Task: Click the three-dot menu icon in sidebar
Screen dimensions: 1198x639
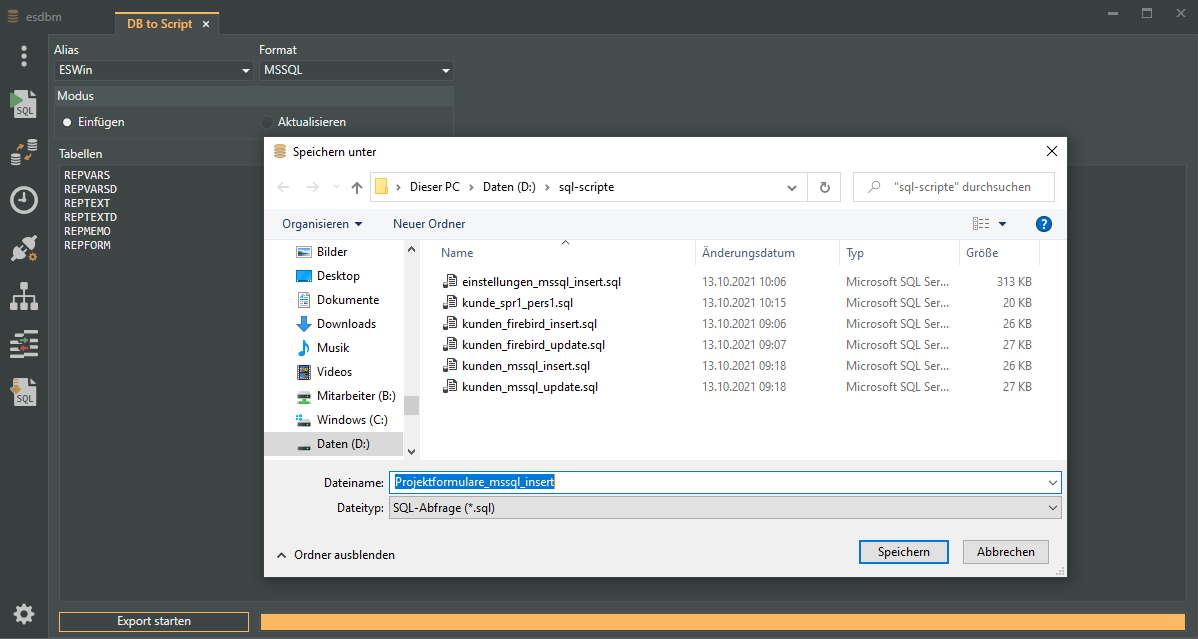Action: point(24,56)
